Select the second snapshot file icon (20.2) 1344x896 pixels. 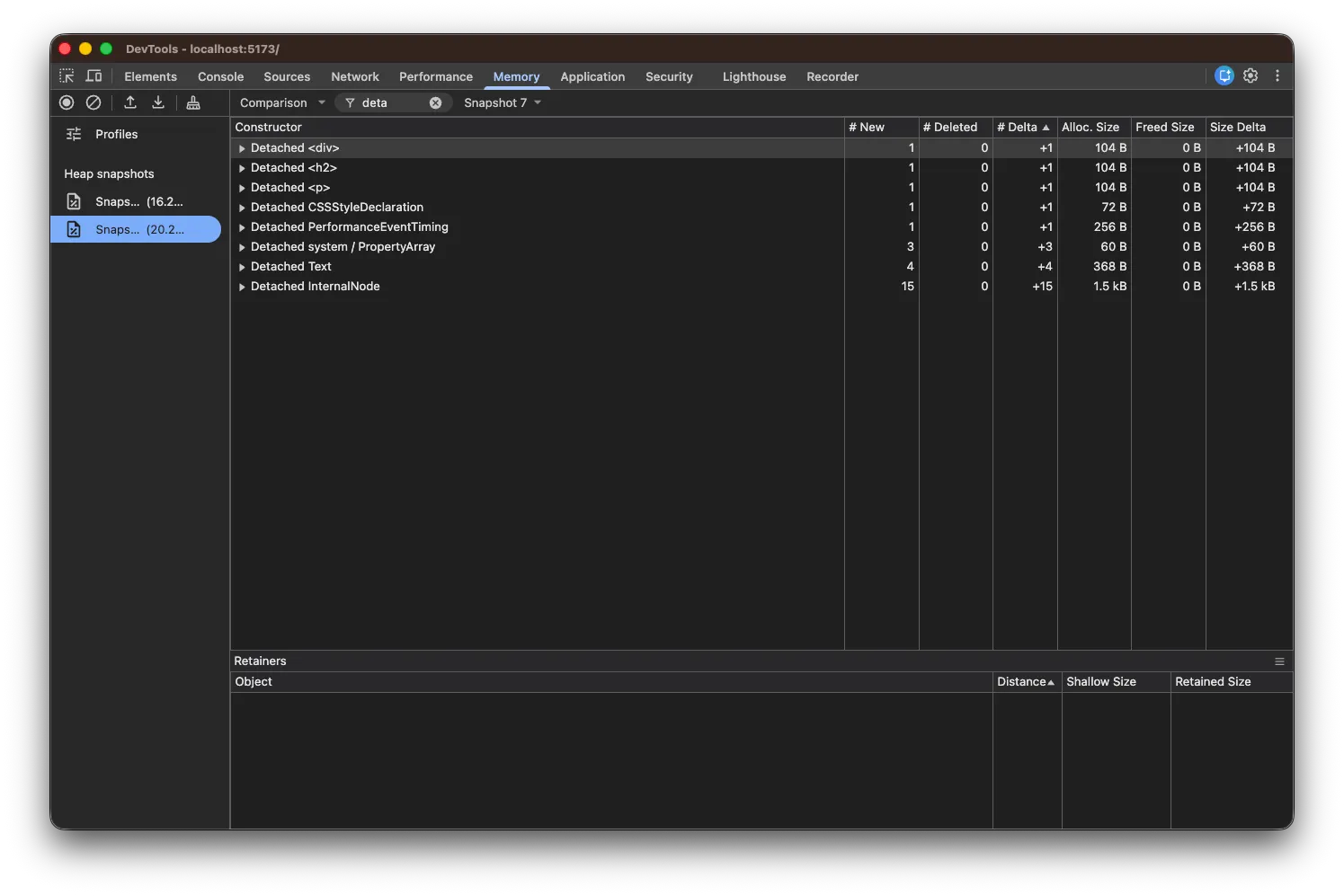pos(74,230)
